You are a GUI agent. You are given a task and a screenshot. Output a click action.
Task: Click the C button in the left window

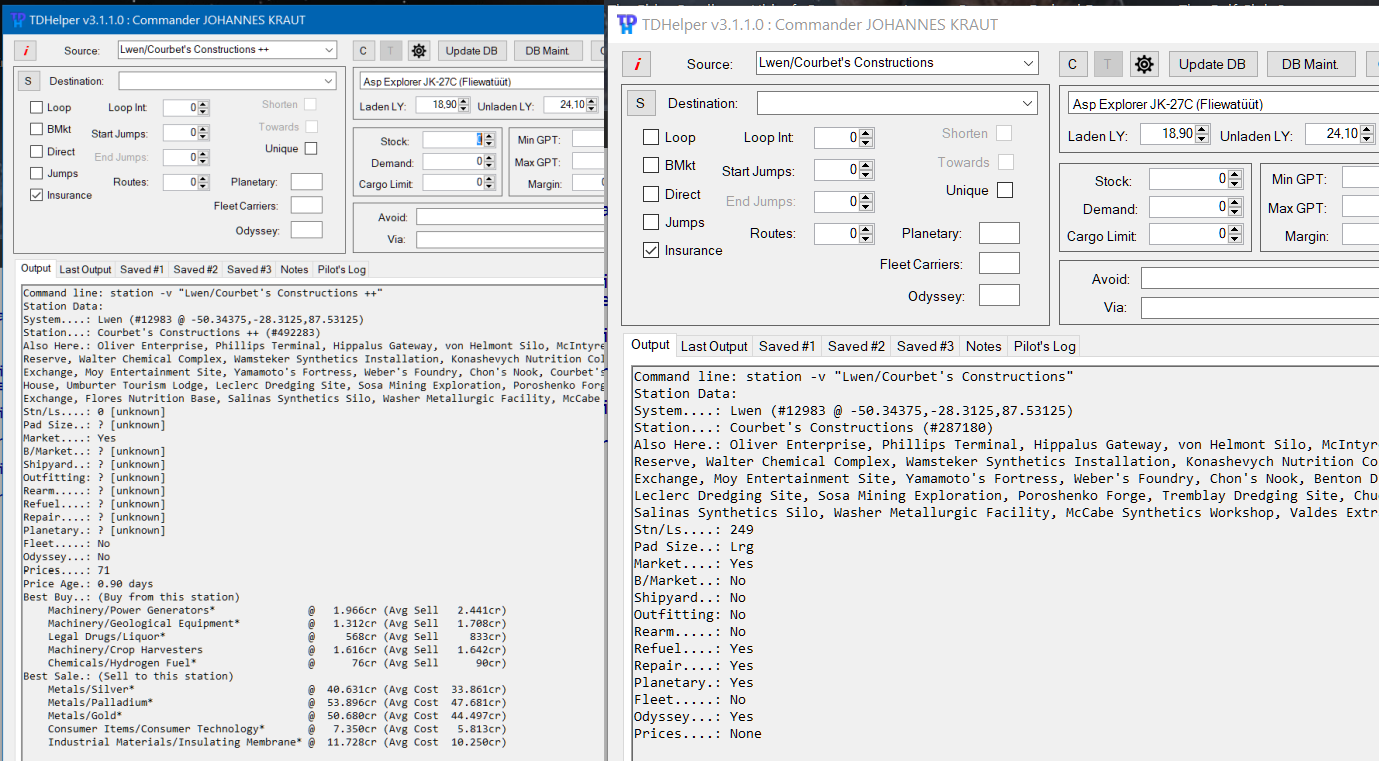[363, 51]
